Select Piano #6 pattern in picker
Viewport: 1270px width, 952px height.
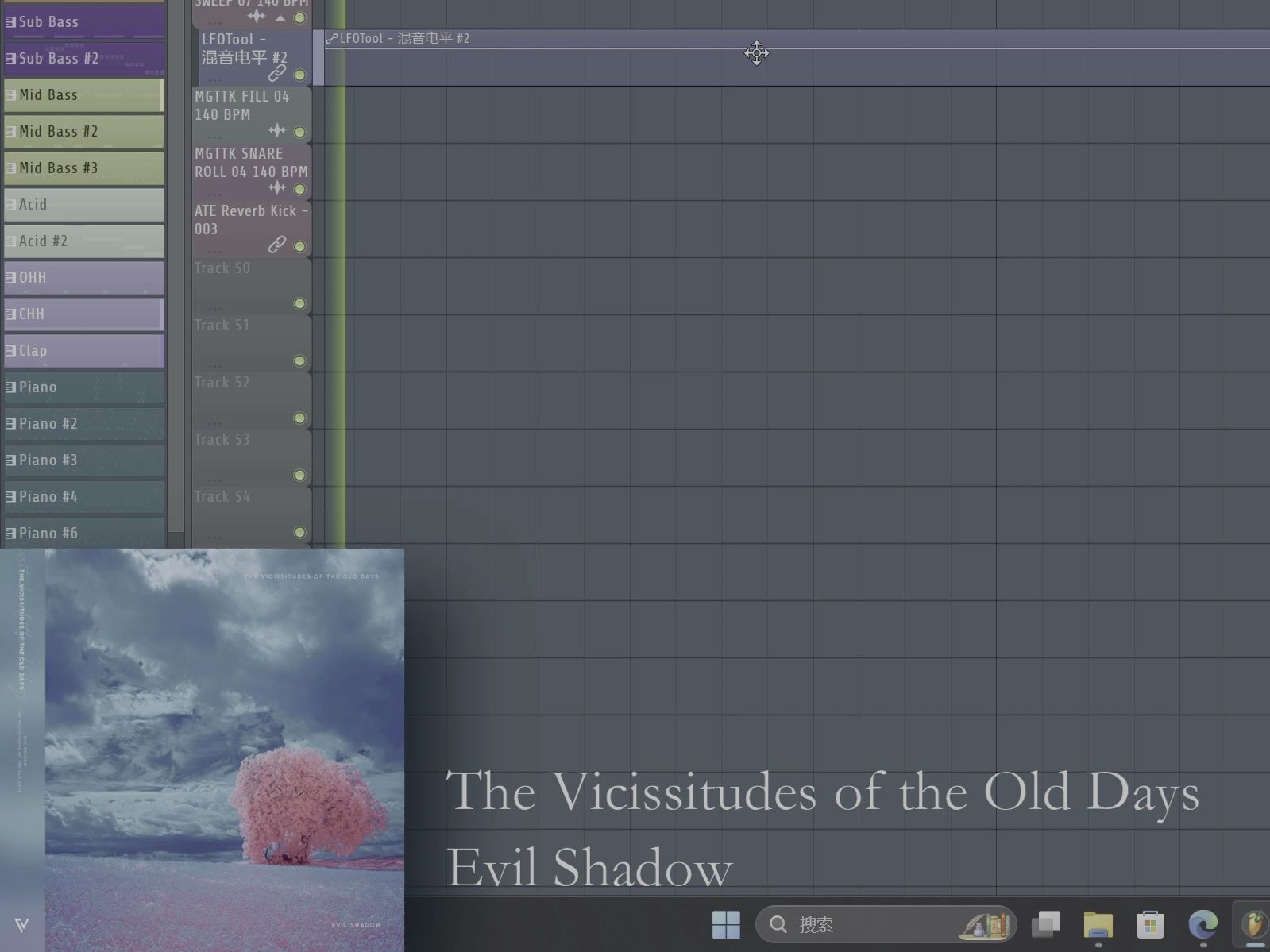tap(84, 533)
